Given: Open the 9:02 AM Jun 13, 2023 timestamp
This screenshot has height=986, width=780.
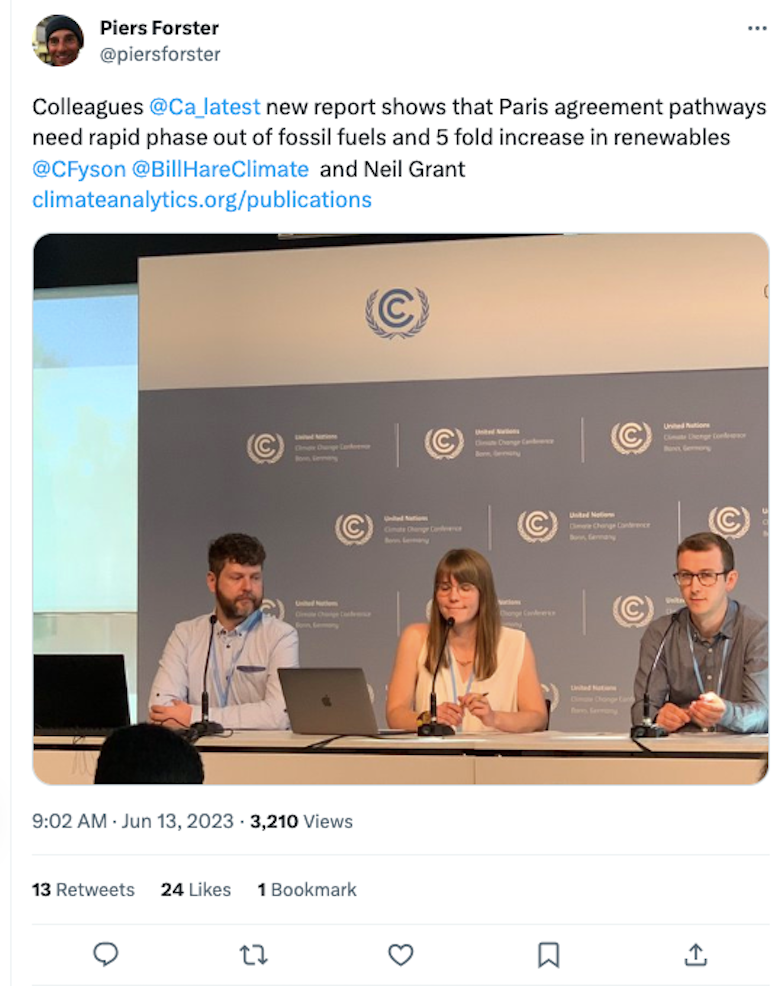Looking at the screenshot, I should (x=133, y=821).
